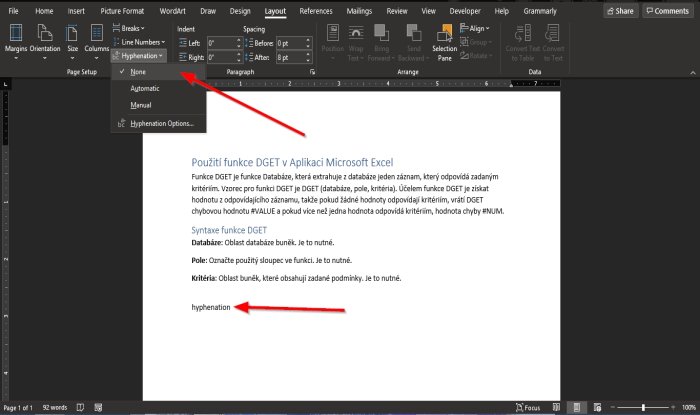Choose Automatic hyphenation
This screenshot has height=415, width=700.
144,88
